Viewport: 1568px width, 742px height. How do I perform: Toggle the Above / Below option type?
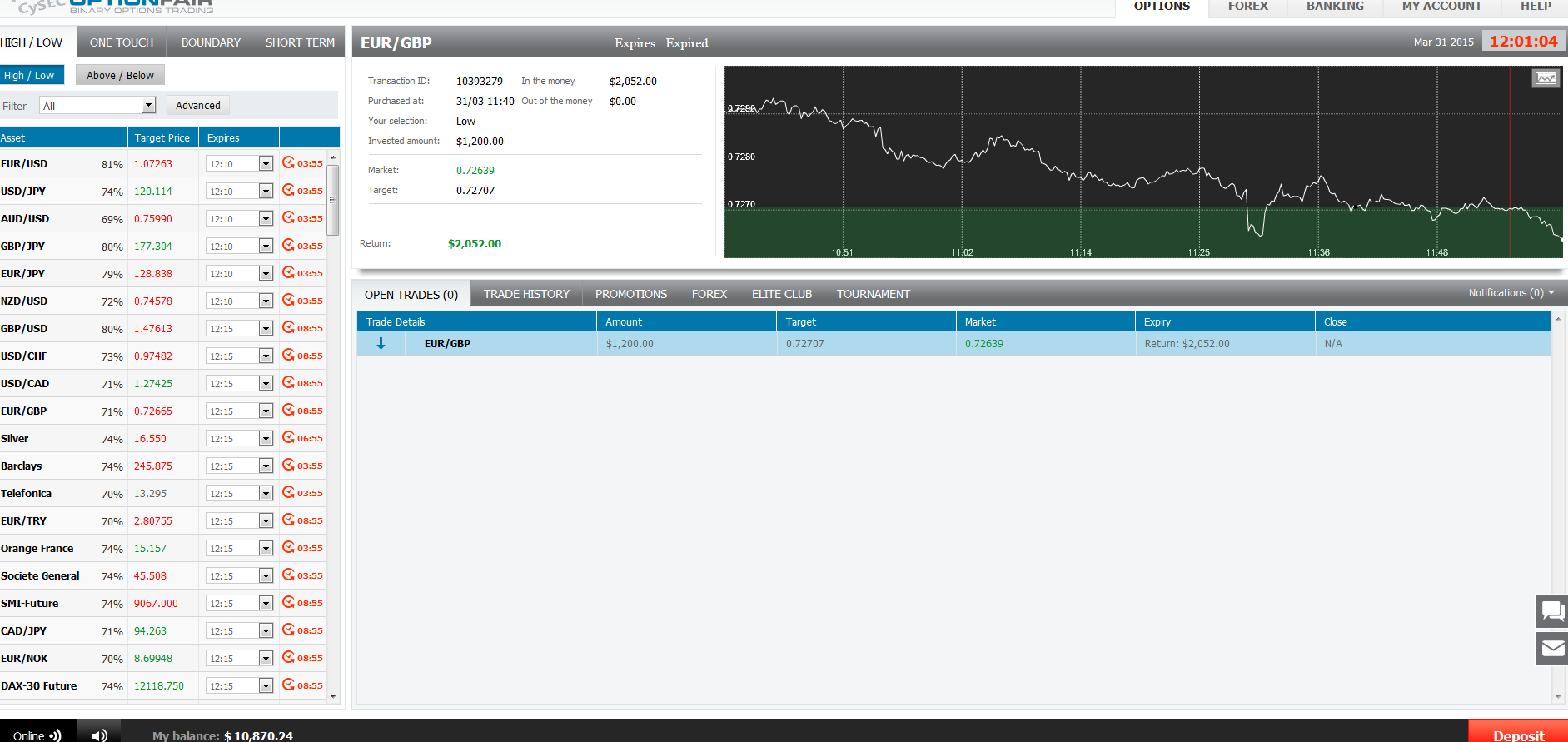(120, 75)
